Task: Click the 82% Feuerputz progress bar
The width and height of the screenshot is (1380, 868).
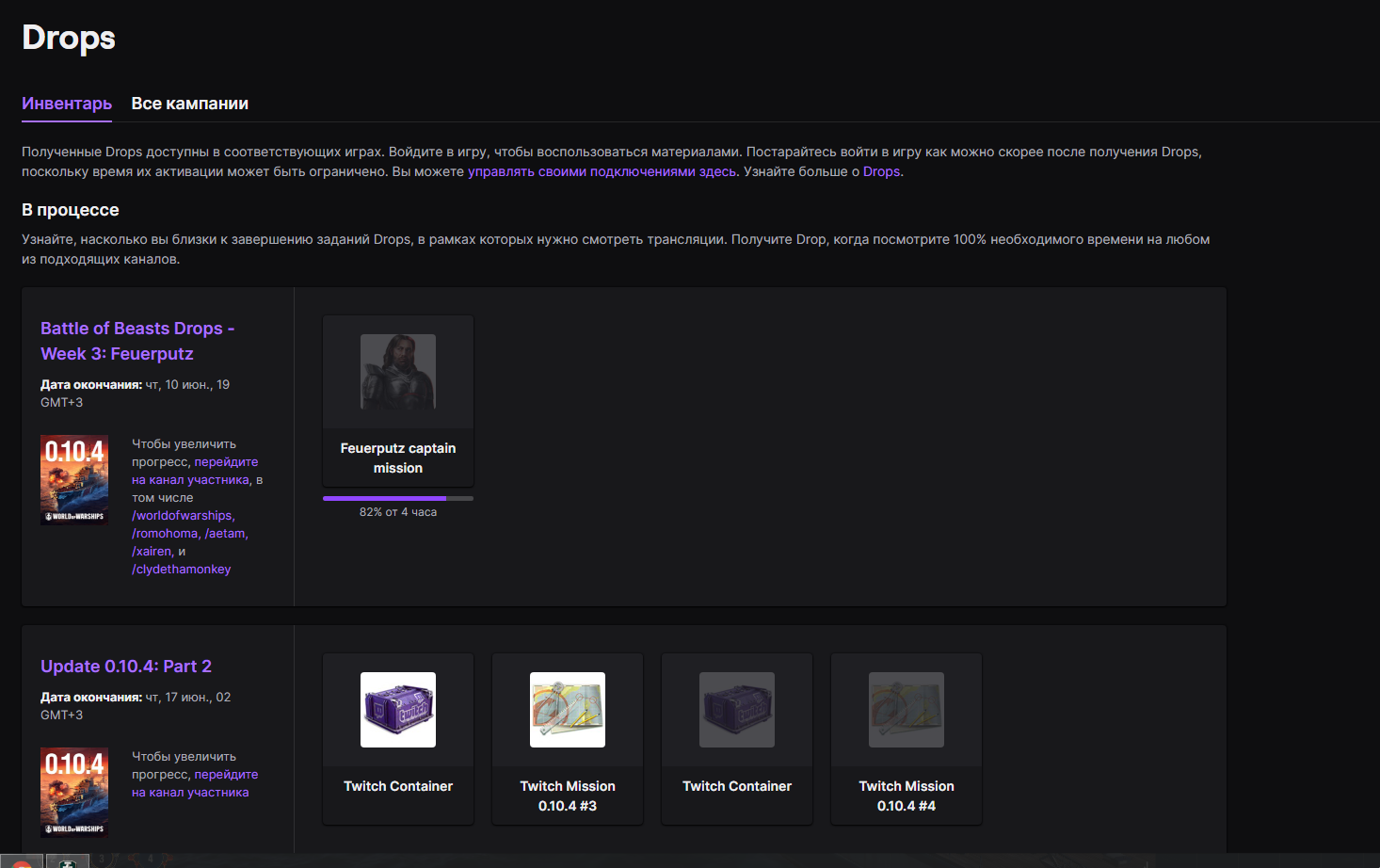Action: 397,498
